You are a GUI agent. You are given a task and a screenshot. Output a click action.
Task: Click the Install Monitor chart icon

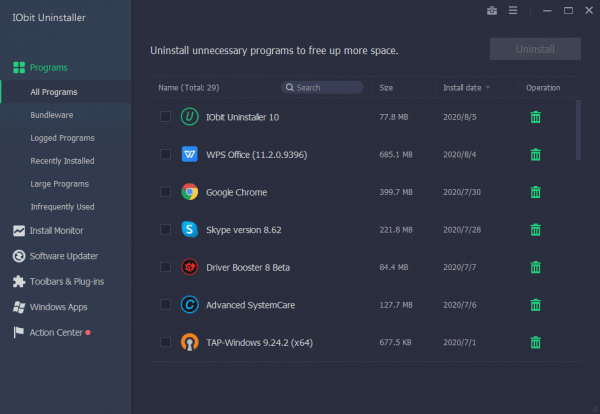(x=19, y=230)
